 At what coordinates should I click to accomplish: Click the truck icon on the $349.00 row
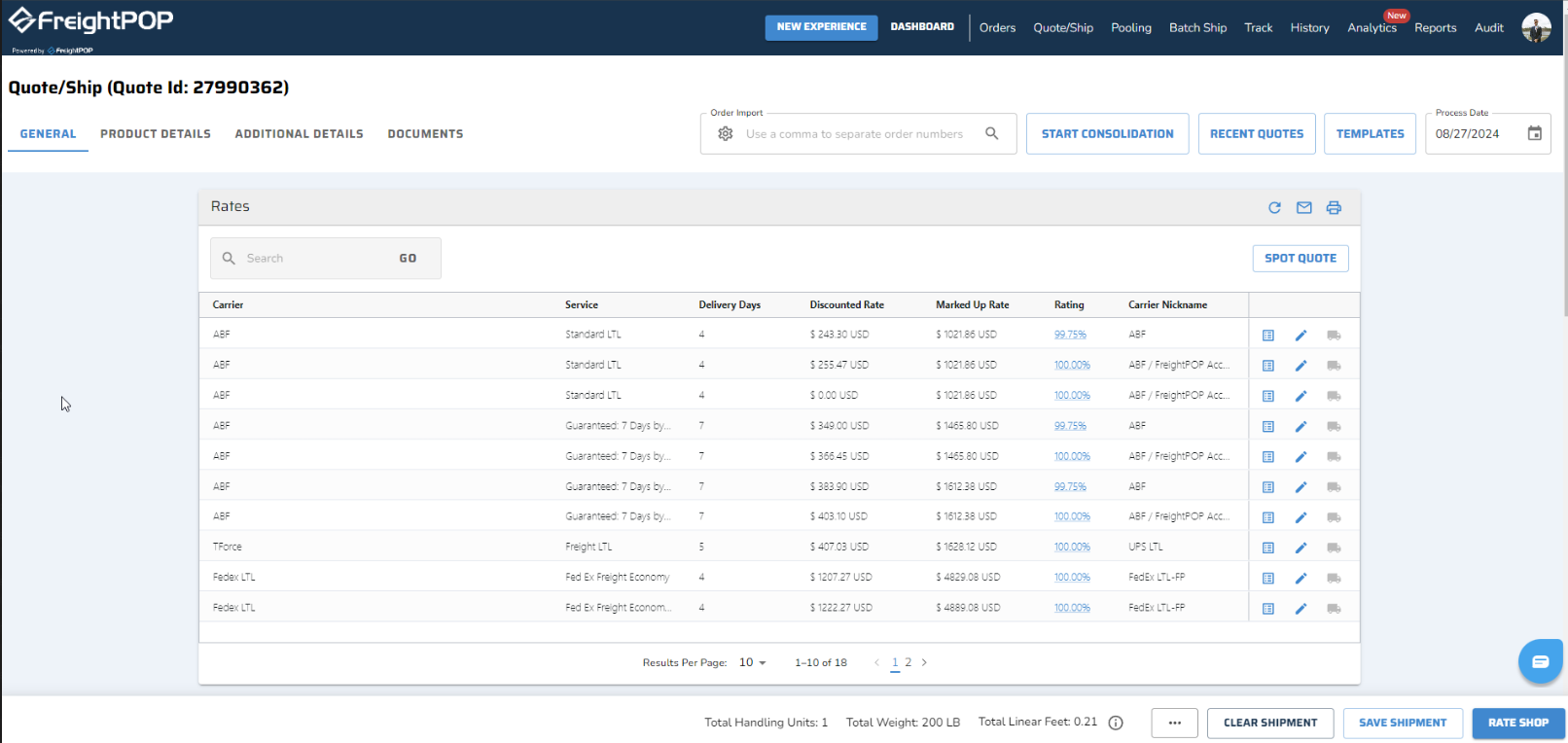[1334, 426]
